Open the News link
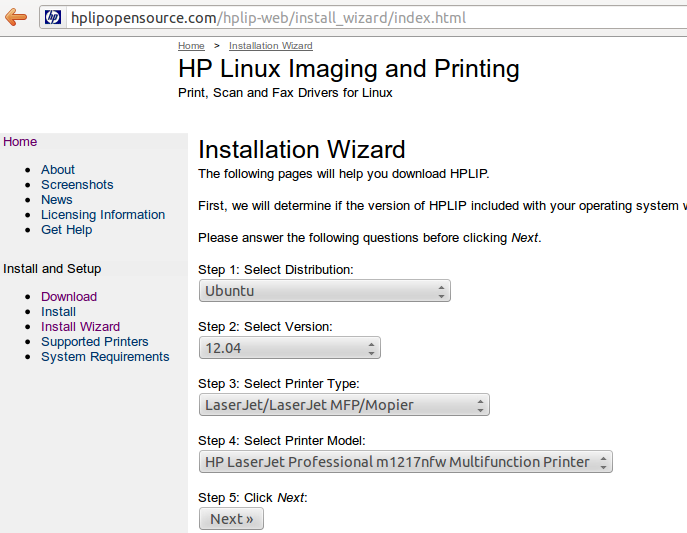The height and width of the screenshot is (533, 687). (57, 200)
